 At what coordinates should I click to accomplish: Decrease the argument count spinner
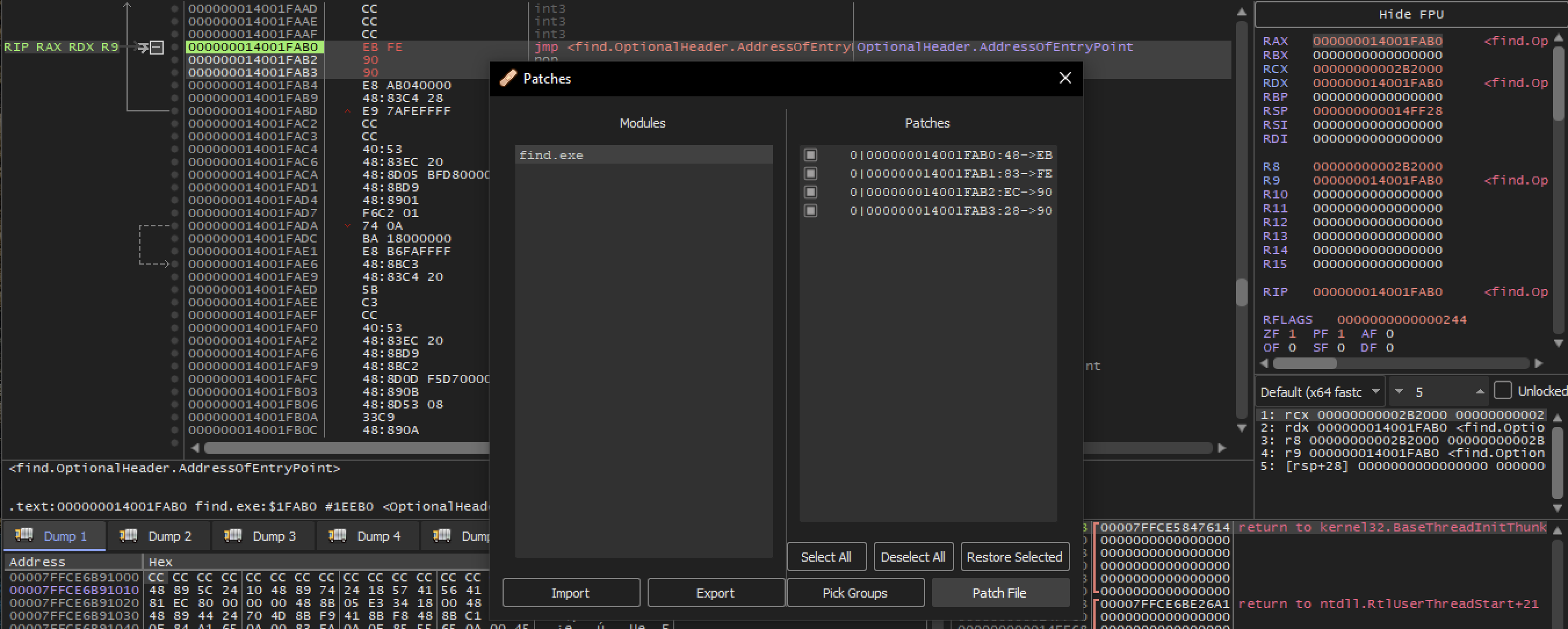1398,392
